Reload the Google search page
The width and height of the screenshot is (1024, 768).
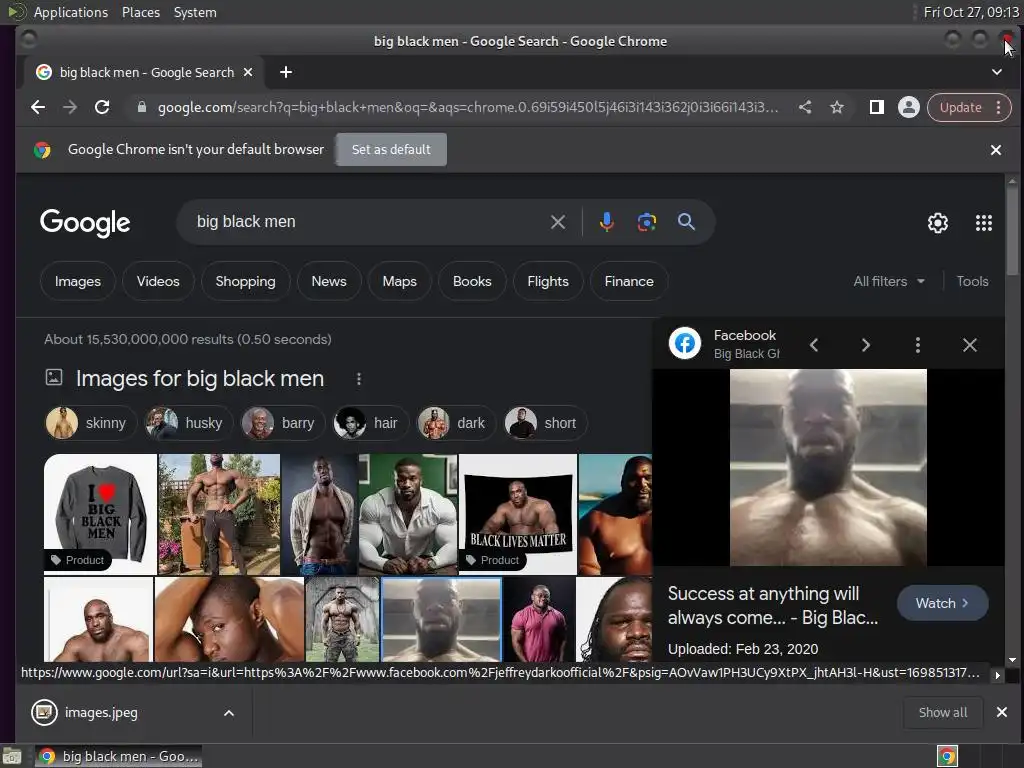pyautogui.click(x=102, y=107)
